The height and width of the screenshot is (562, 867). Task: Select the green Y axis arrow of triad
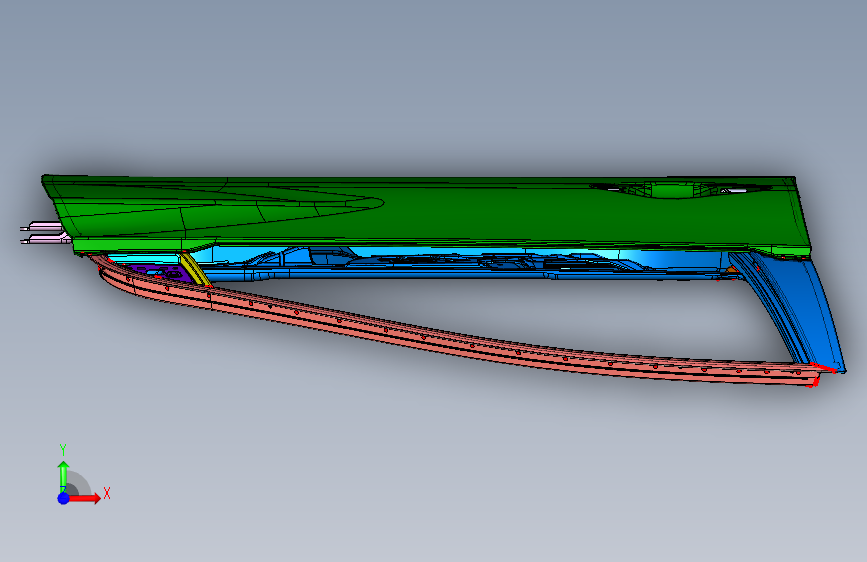63,476
